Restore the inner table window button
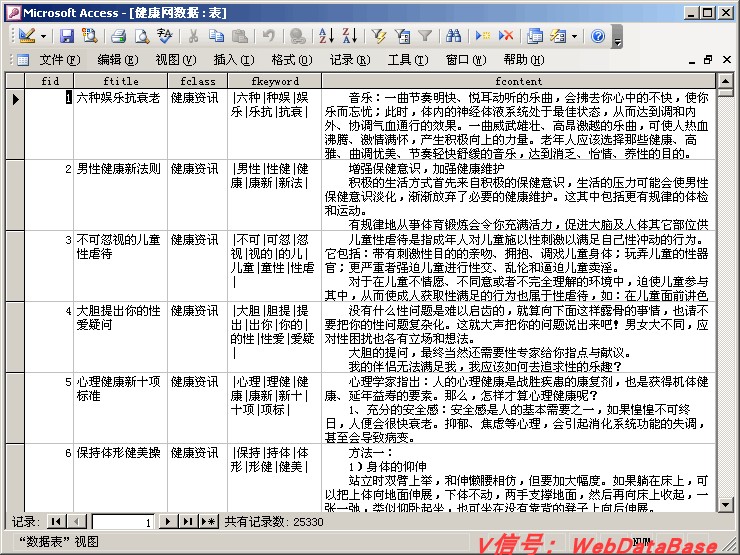The image size is (740, 555). 708,60
